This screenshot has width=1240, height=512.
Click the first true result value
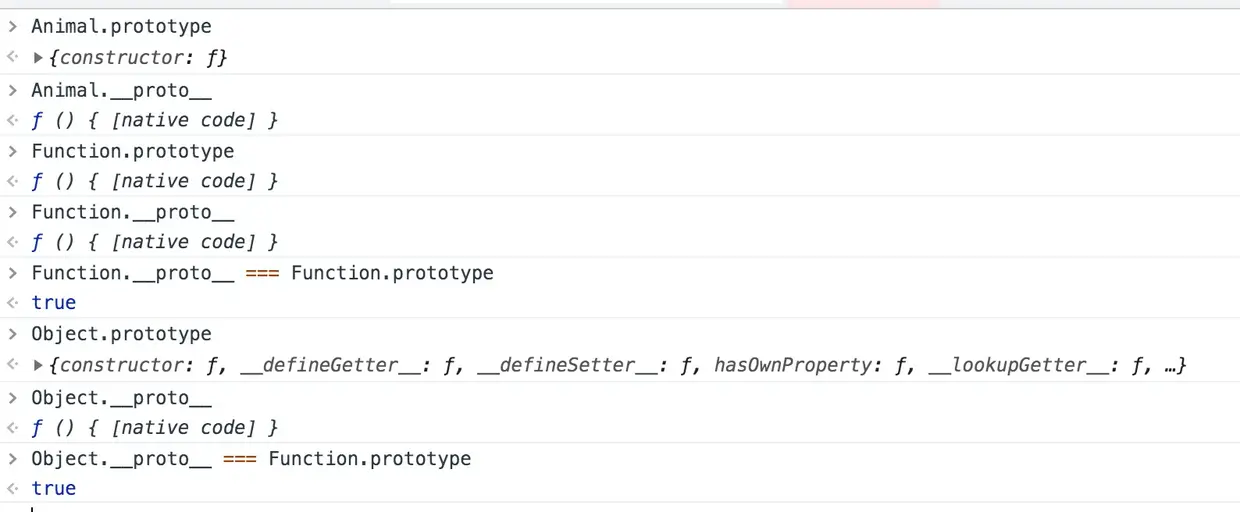54,302
